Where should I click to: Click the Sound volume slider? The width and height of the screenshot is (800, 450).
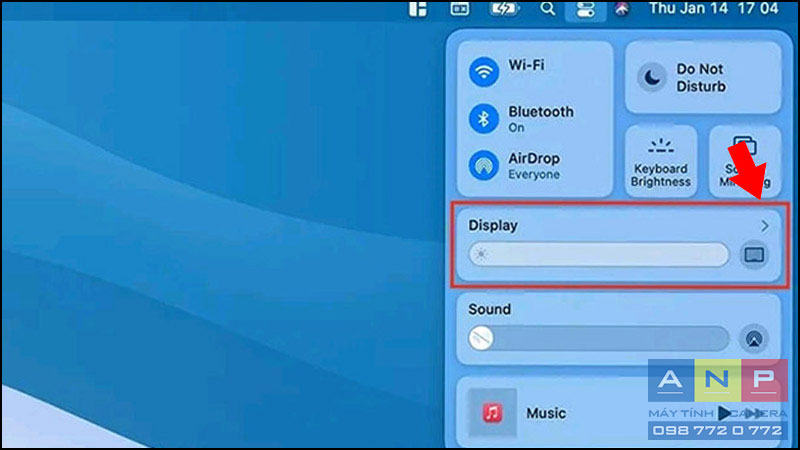click(598, 338)
